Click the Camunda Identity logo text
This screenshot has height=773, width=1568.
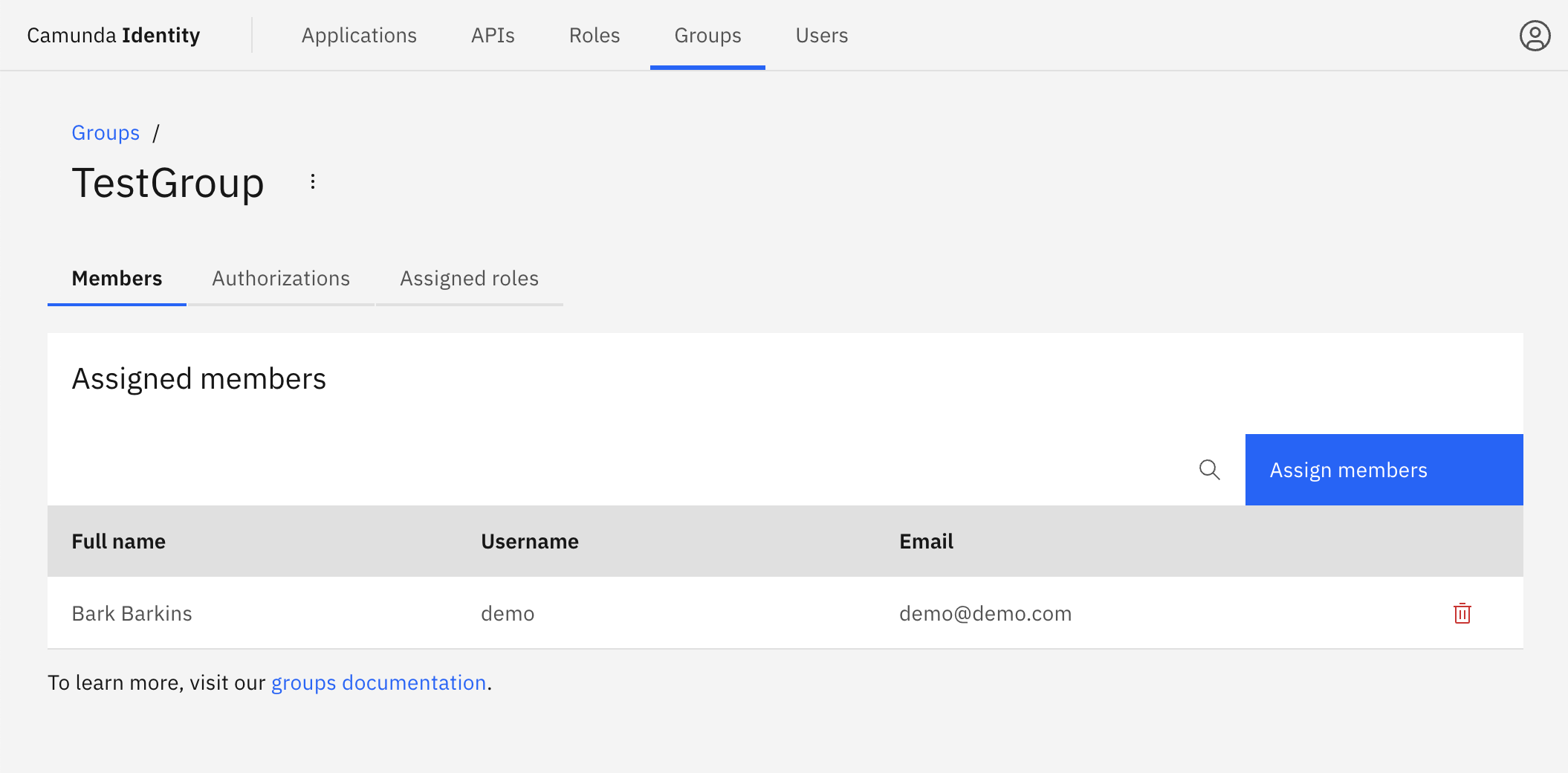click(x=113, y=34)
